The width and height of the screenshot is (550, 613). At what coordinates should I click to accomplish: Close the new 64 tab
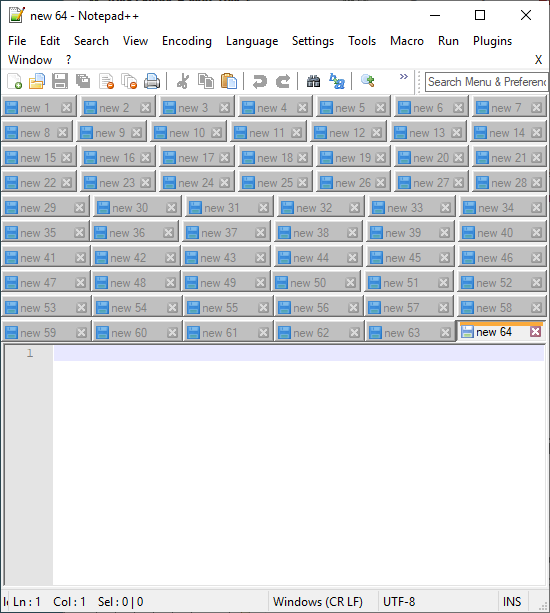(536, 332)
